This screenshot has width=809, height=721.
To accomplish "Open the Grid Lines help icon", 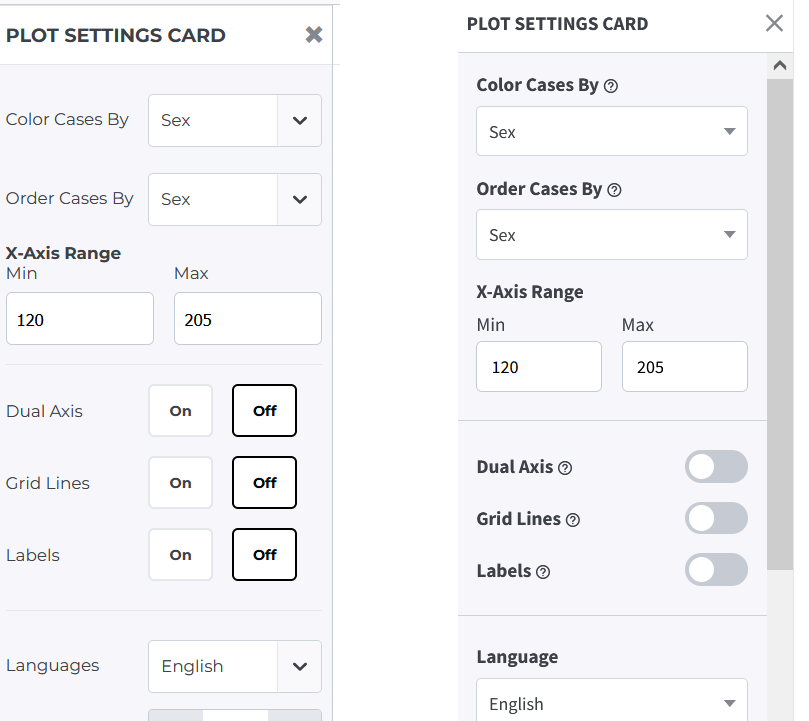I will click(573, 520).
